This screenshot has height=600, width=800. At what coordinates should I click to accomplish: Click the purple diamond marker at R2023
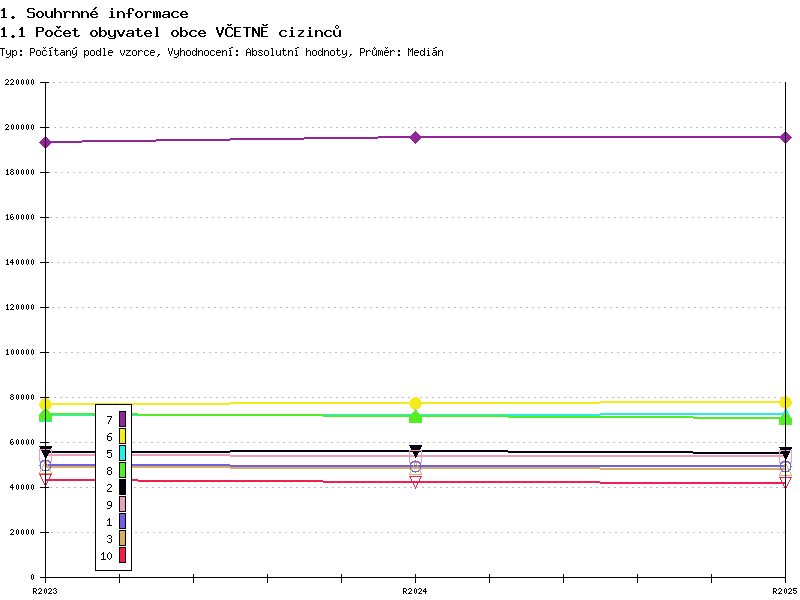pyautogui.click(x=45, y=142)
